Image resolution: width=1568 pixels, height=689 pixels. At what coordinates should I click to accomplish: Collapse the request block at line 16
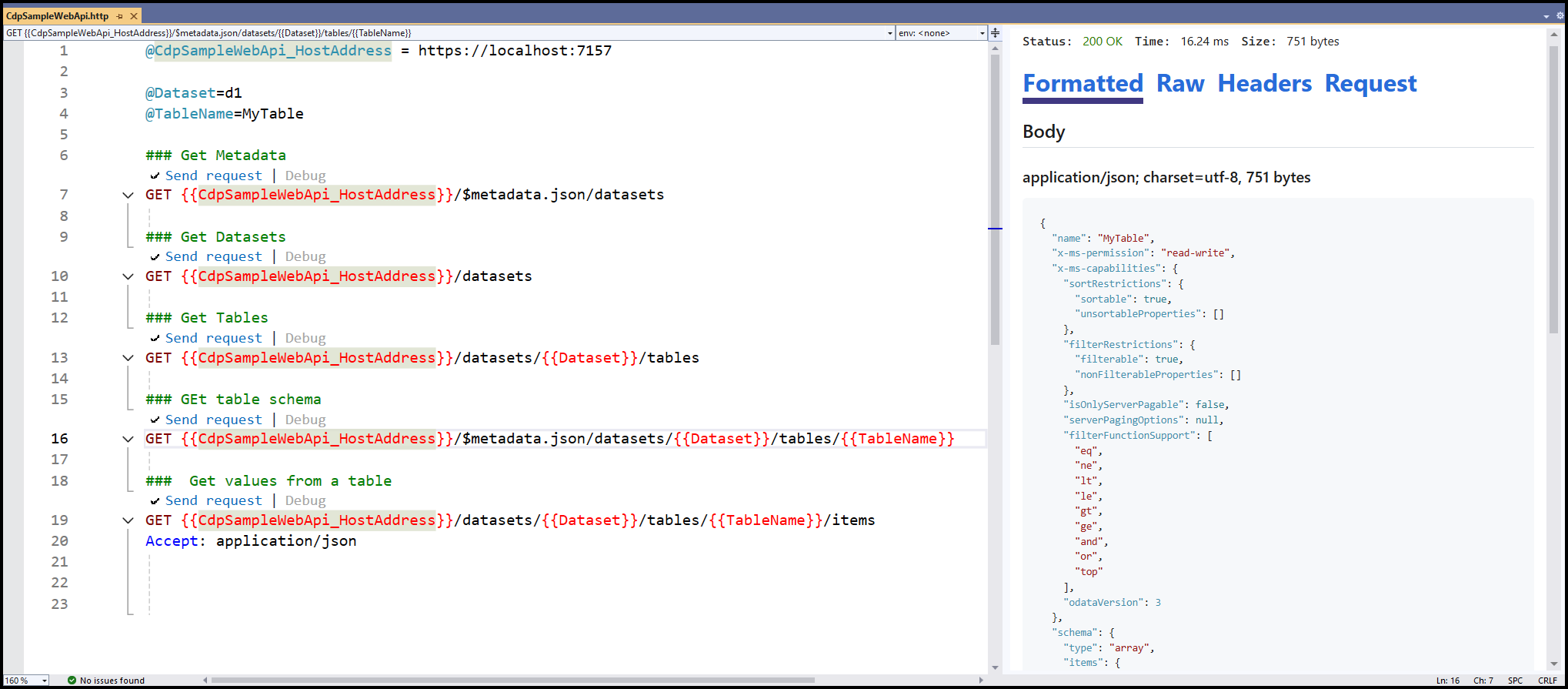pyautogui.click(x=128, y=439)
